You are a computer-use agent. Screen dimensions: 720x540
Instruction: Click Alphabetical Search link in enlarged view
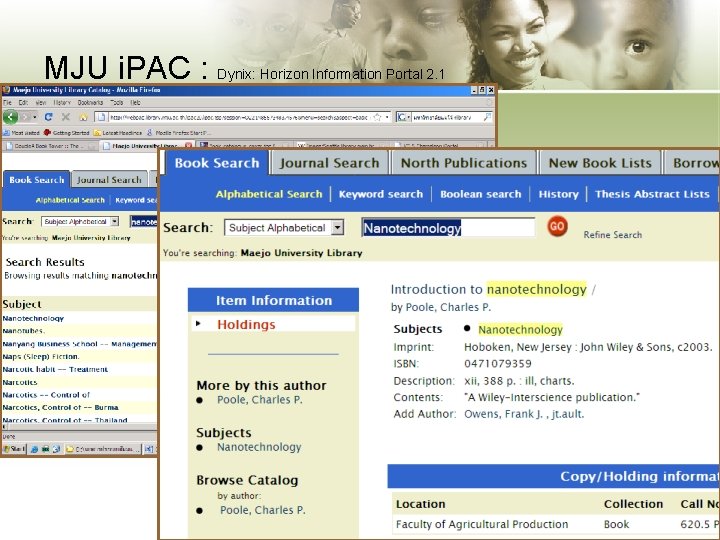[x=269, y=194]
